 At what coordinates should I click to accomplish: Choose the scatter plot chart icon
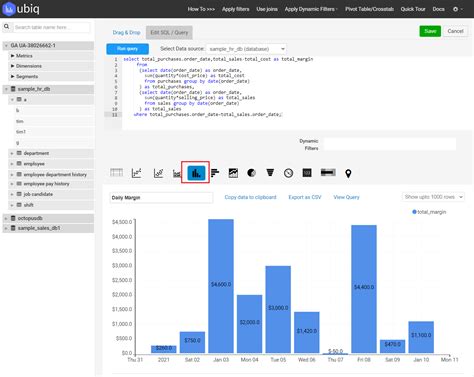click(x=158, y=173)
